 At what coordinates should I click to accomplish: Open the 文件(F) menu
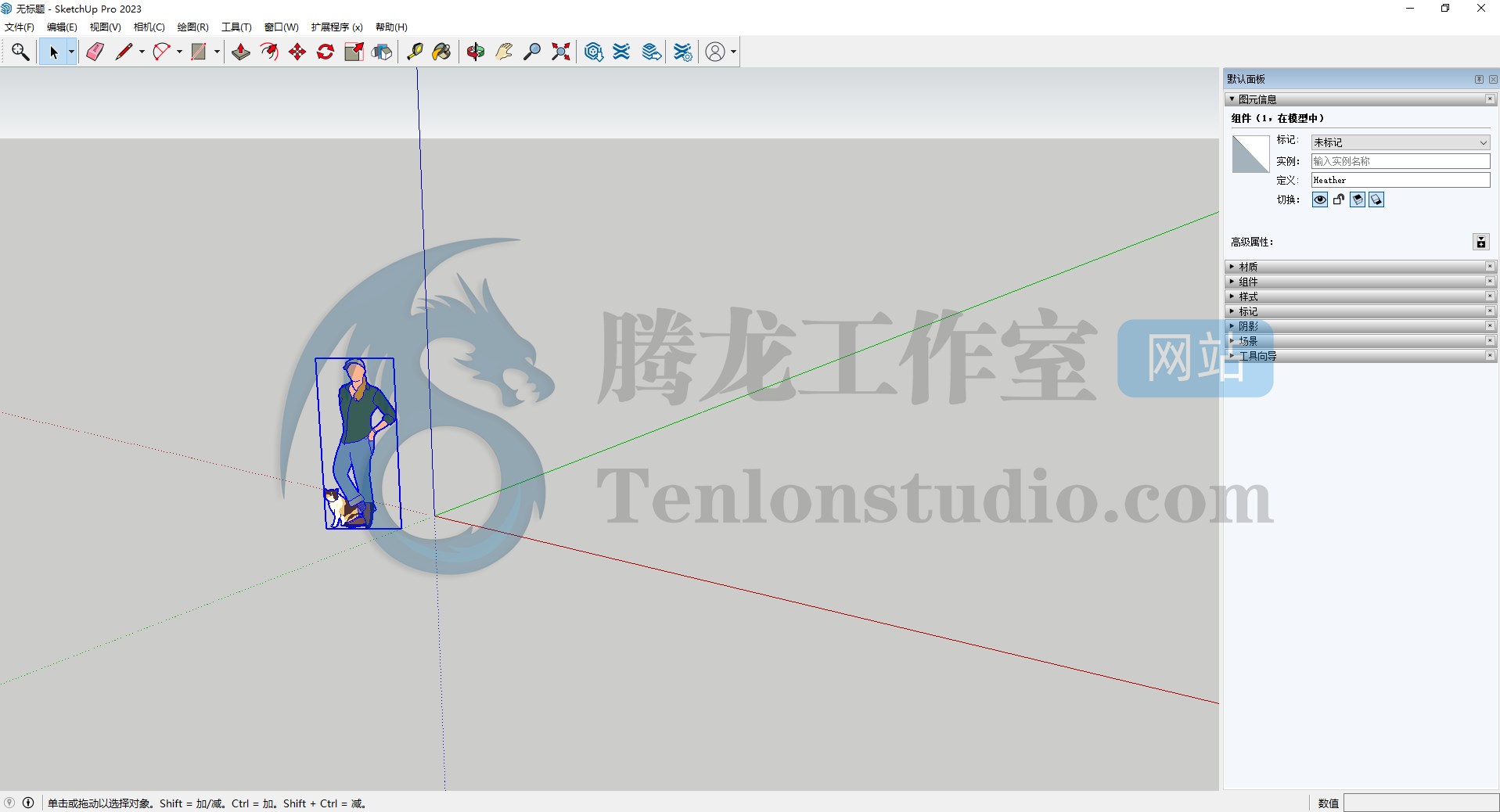point(20,27)
